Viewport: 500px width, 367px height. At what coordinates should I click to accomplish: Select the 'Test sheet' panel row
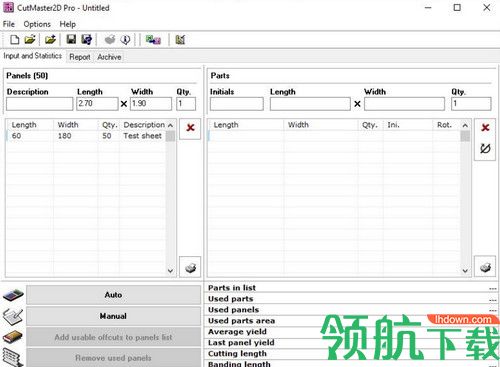click(x=86, y=136)
